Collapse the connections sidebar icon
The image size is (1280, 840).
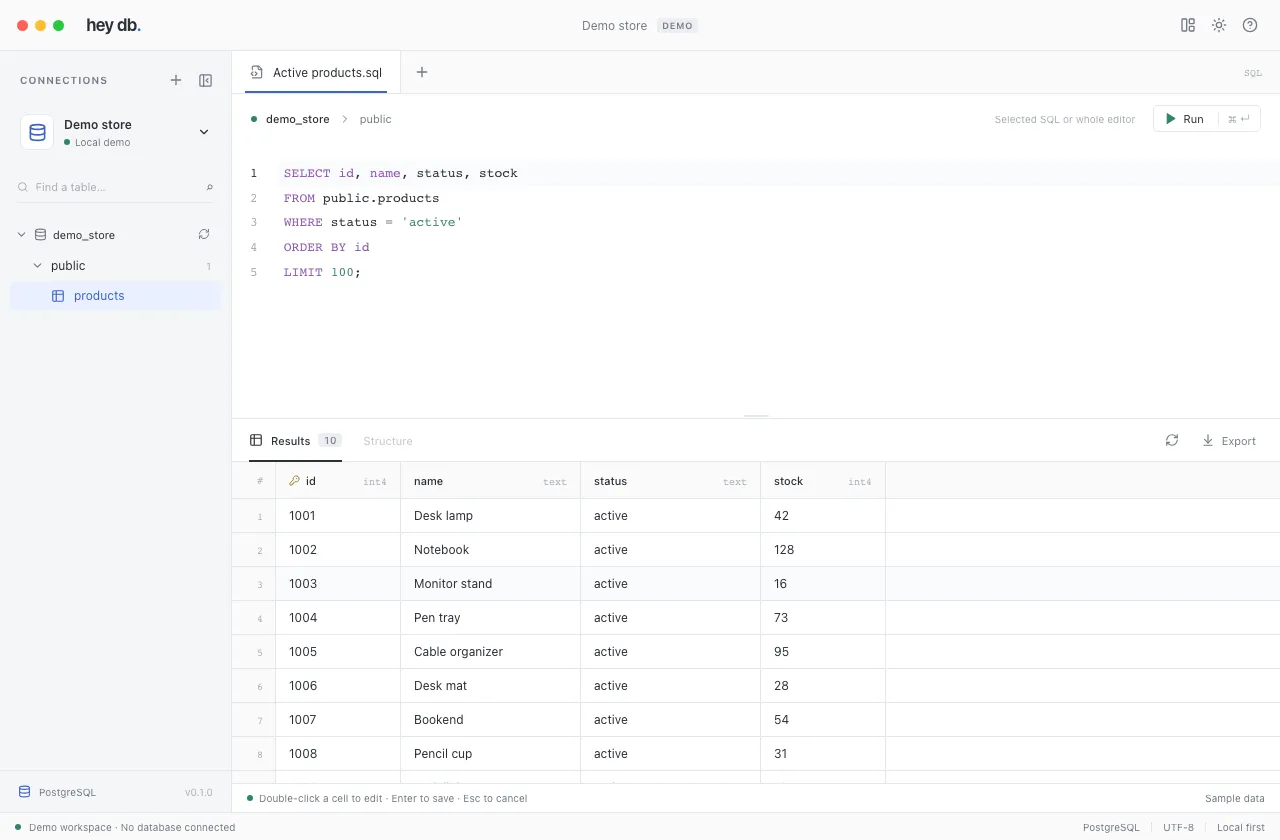206,80
